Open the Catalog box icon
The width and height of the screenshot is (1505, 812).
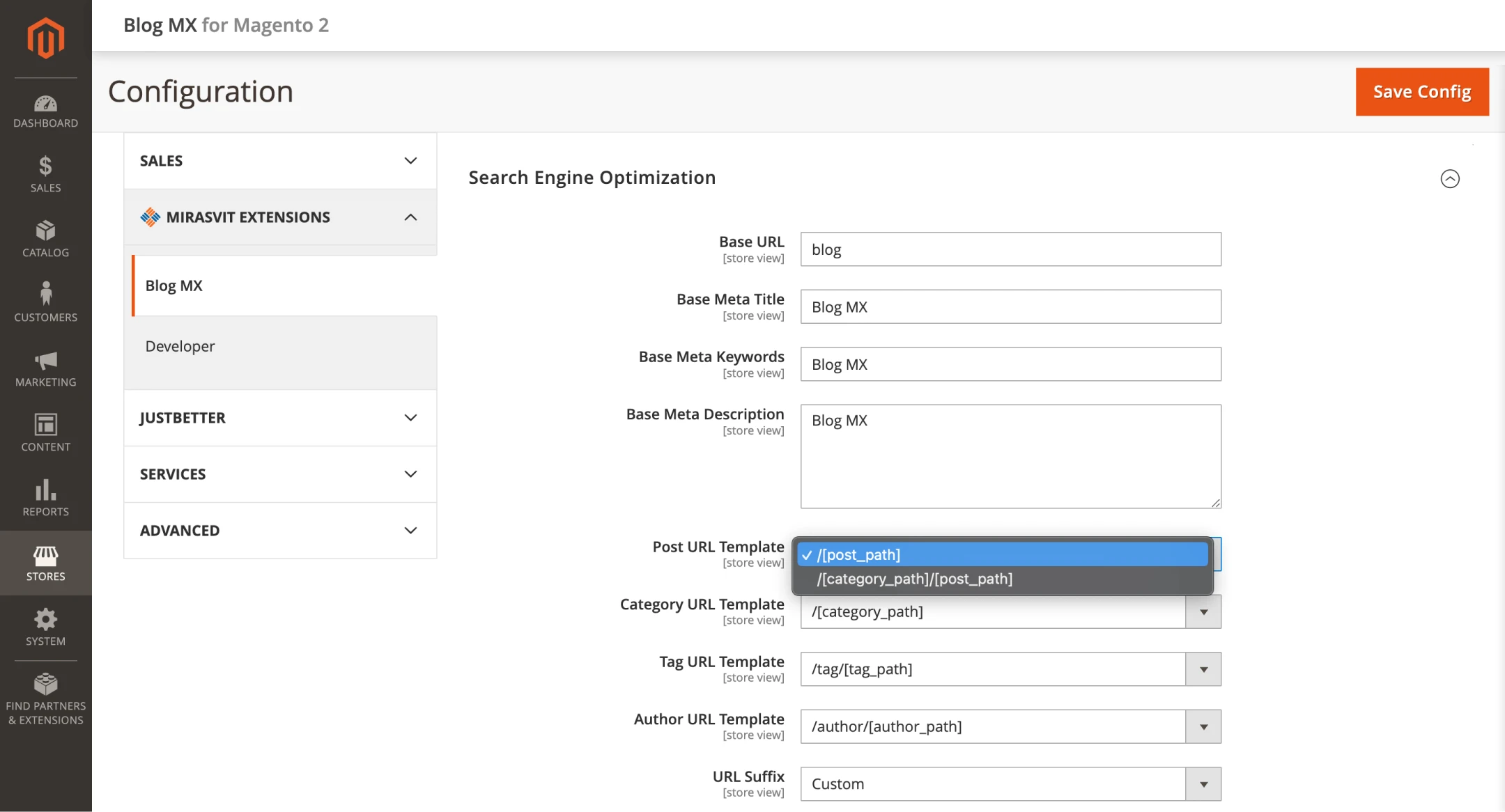pos(45,239)
